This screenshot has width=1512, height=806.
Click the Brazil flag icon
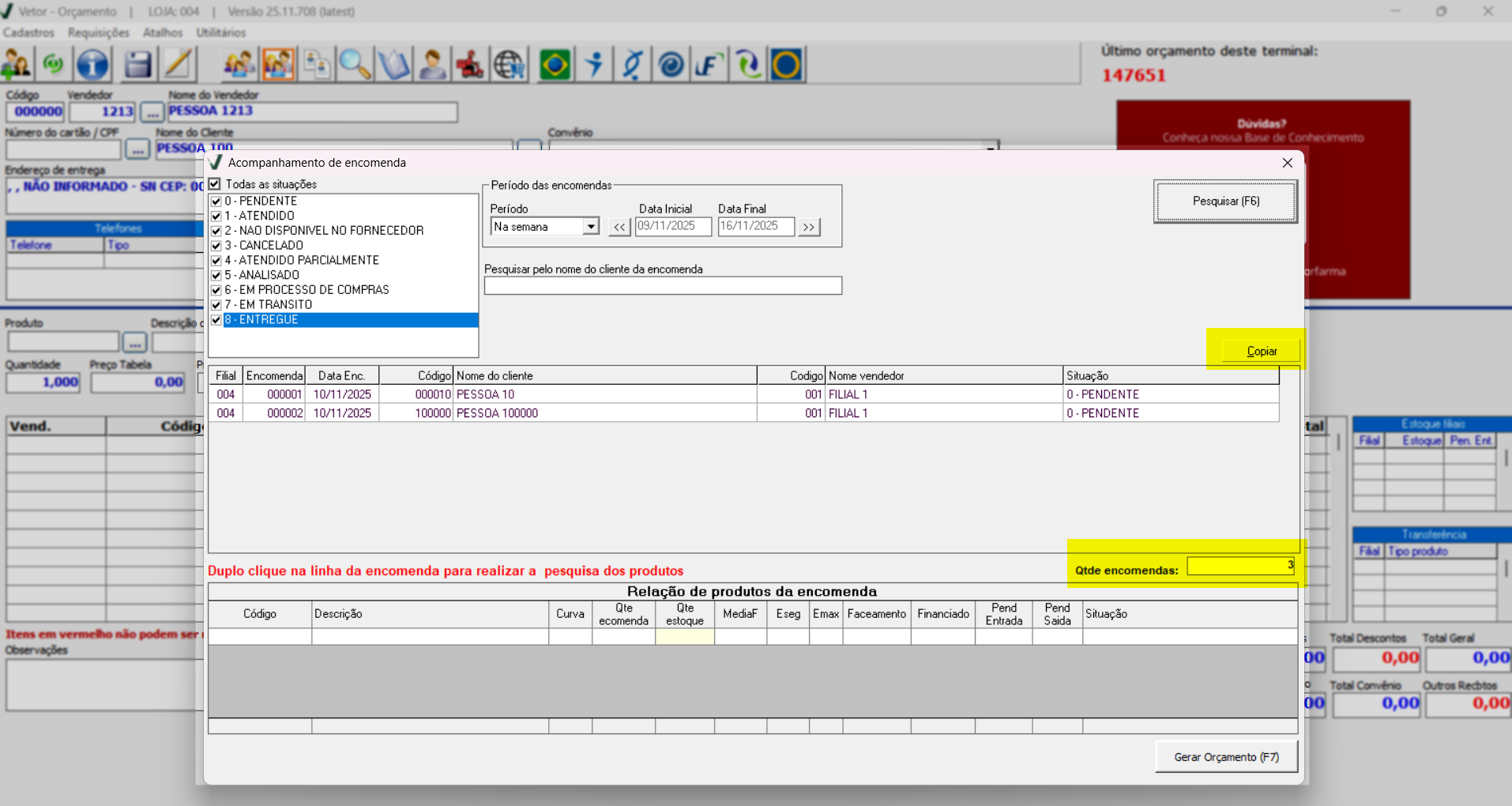[x=555, y=65]
